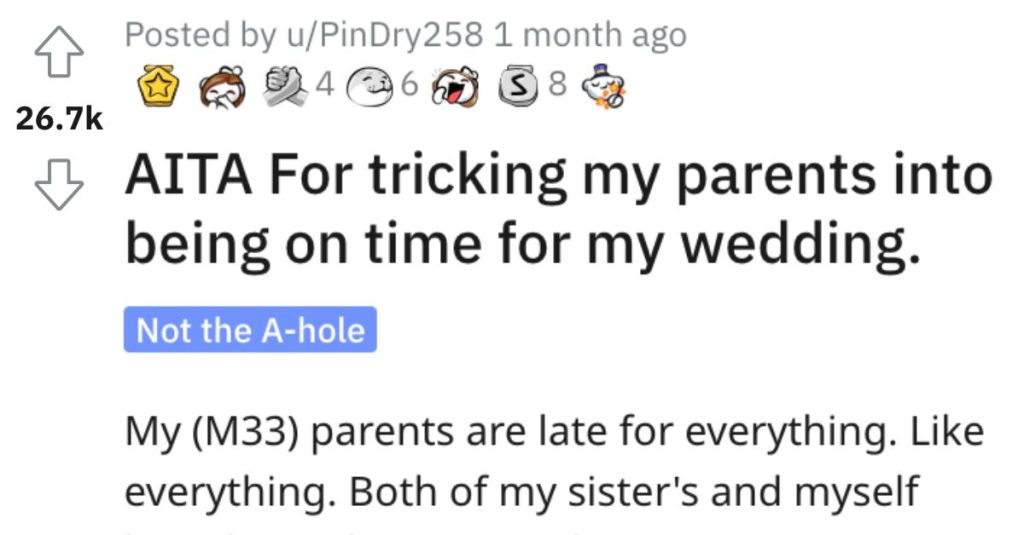Click the top-hat party Snoo award
Viewport: 1024px width, 535px height.
[x=603, y=86]
